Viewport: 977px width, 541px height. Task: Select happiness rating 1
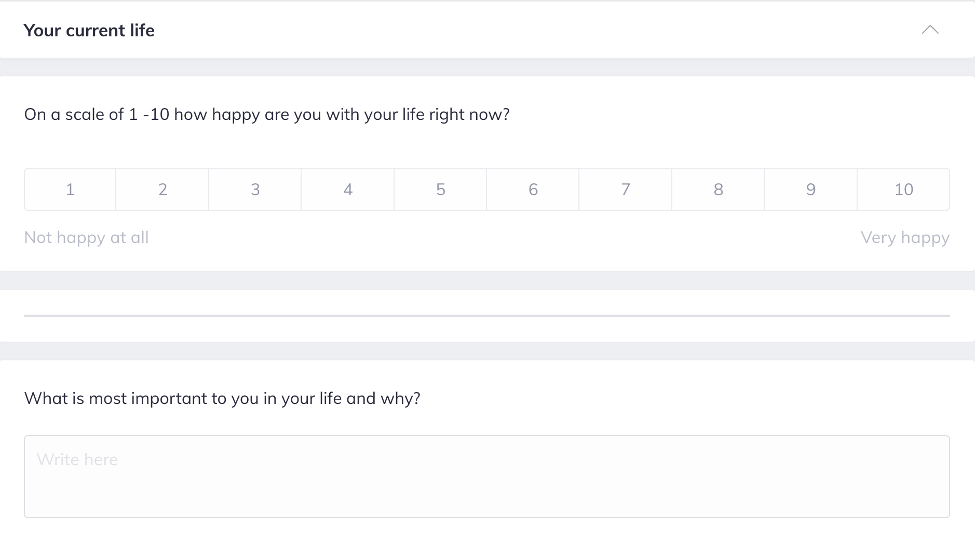(x=70, y=189)
